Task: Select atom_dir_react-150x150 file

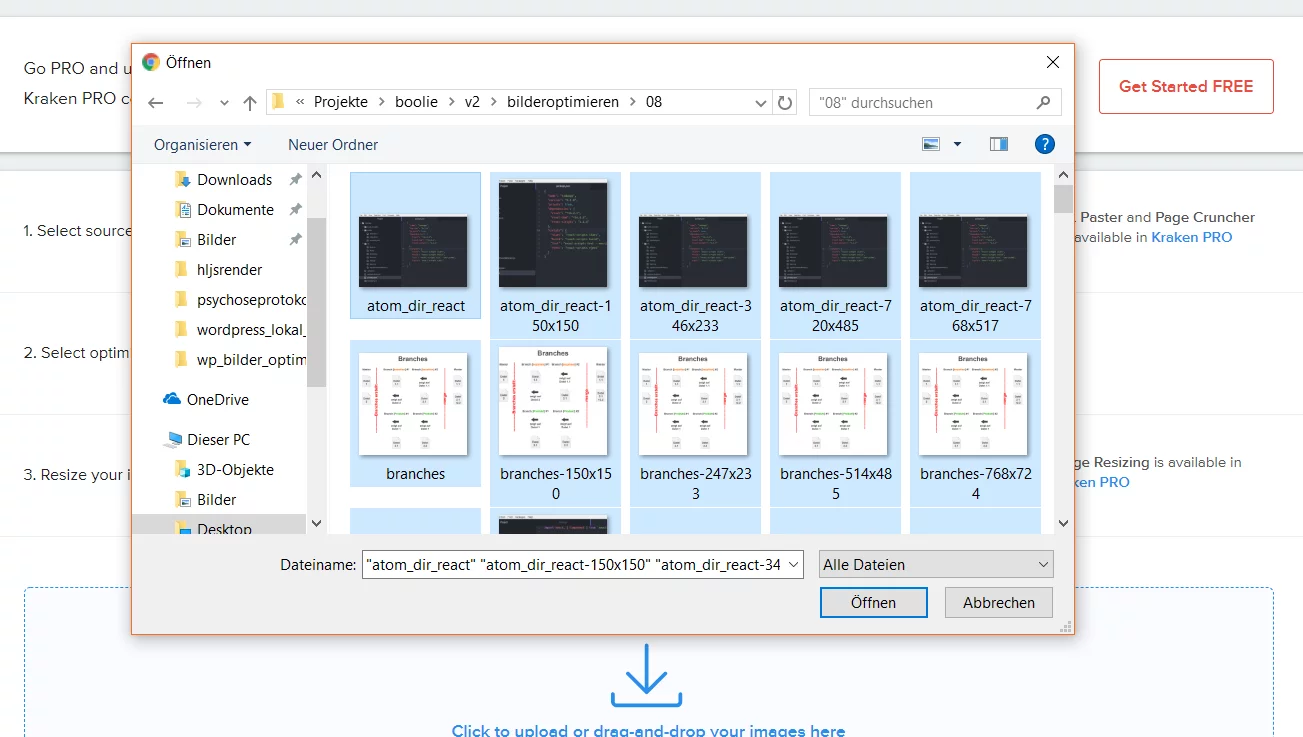Action: 555,257
